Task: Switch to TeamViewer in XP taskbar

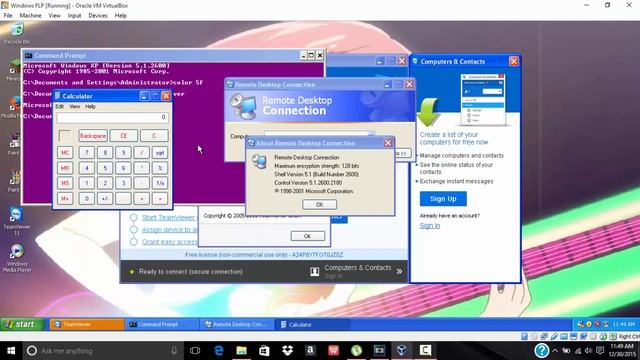Action: [87, 324]
